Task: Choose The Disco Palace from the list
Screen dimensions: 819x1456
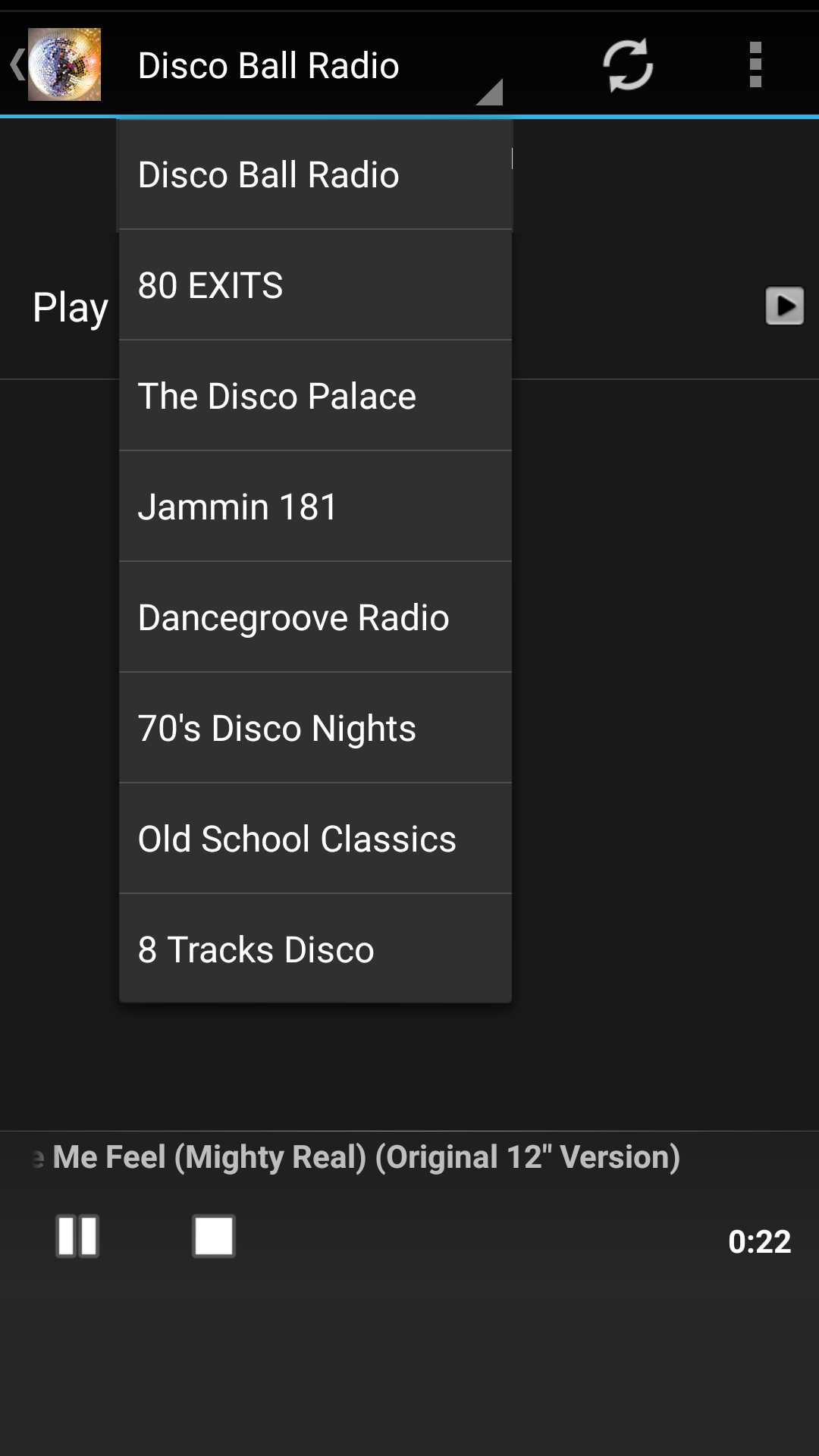Action: [315, 395]
